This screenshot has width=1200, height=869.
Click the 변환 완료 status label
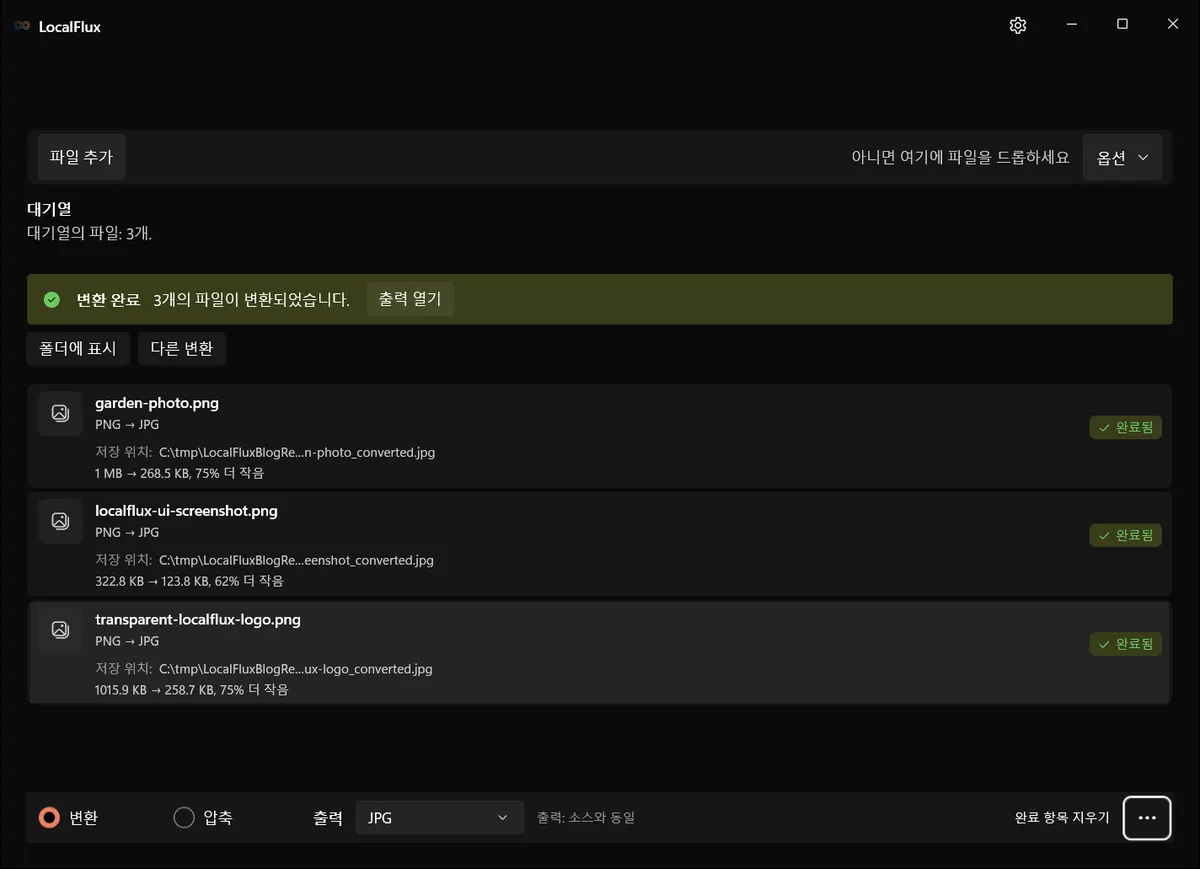tap(108, 300)
